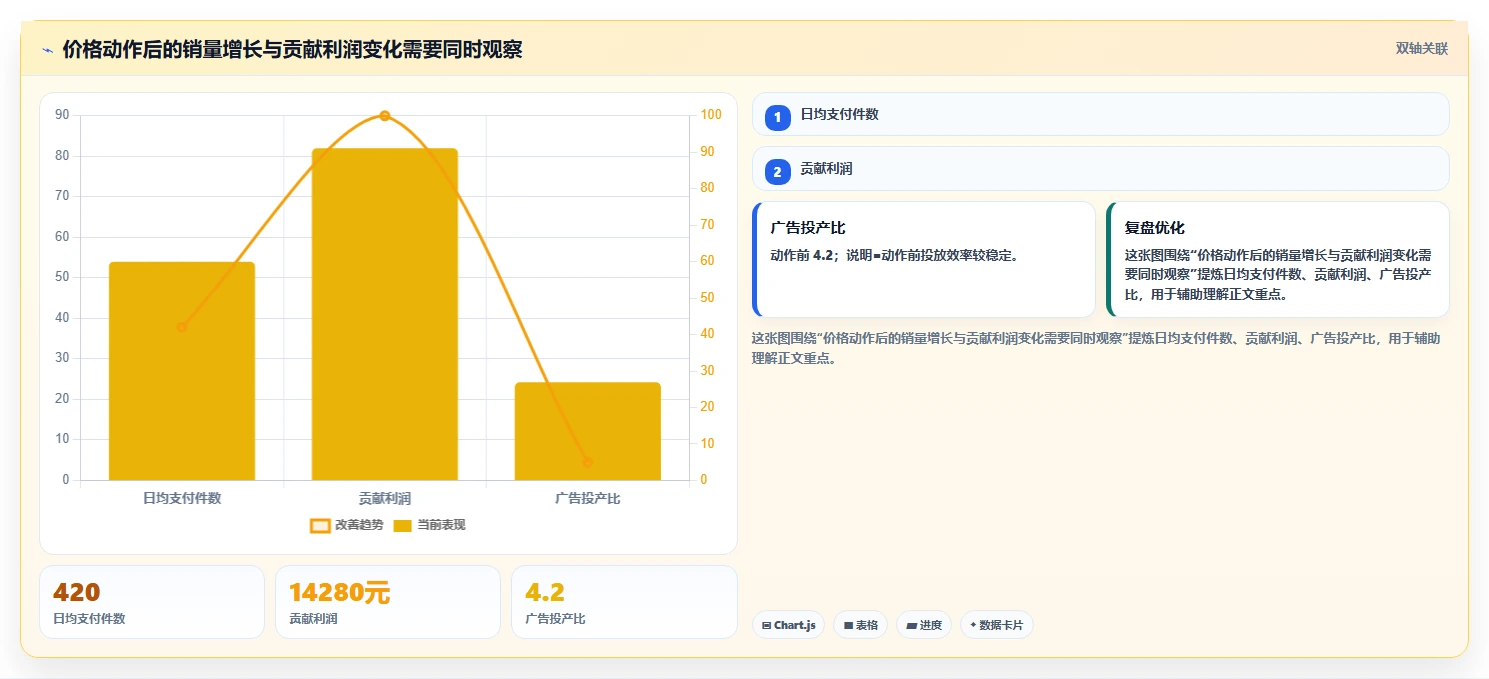Click the chart icon beside the header title
1489x679 pixels.
[x=47, y=50]
